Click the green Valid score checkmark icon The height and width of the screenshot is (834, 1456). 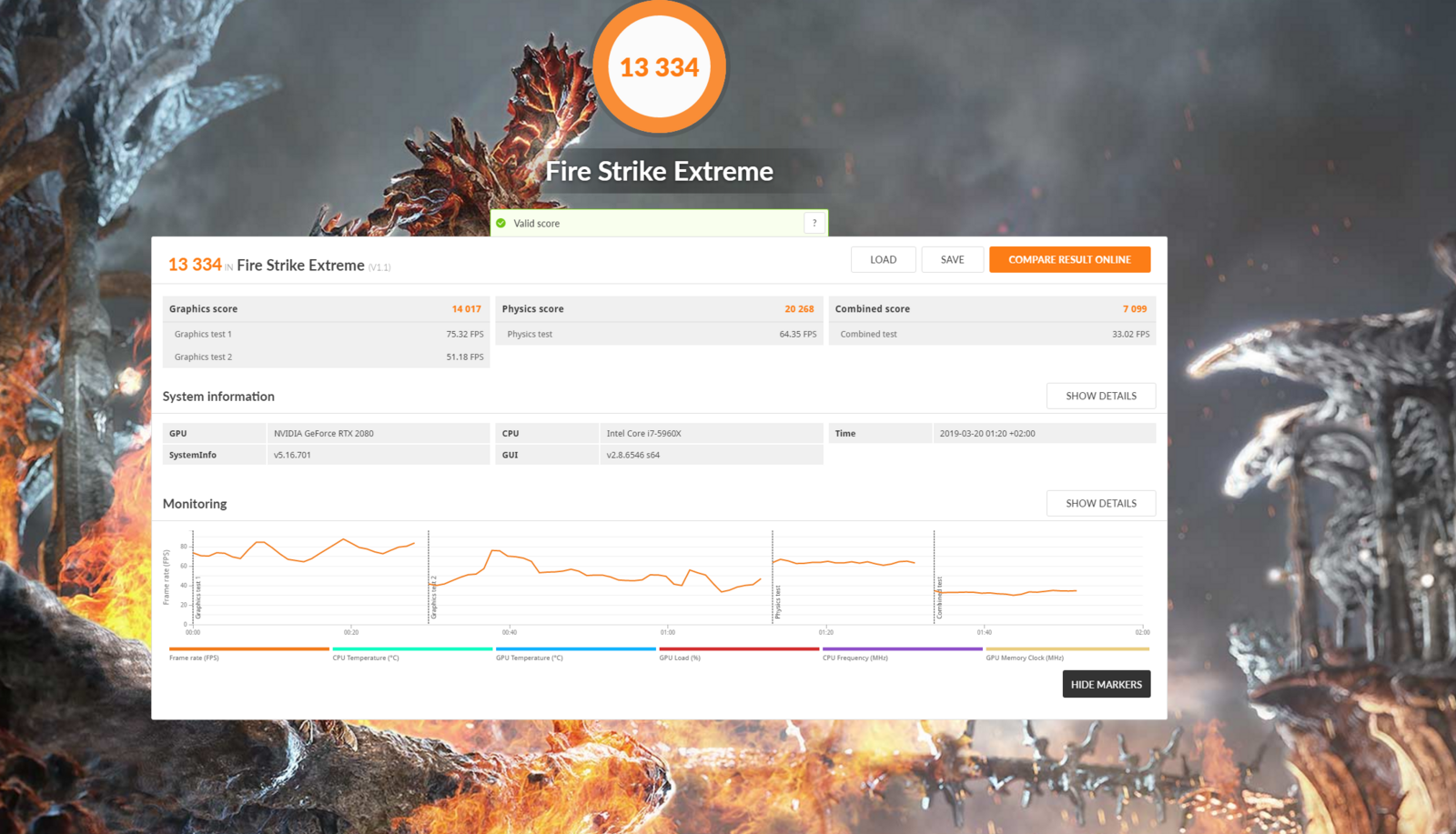pos(500,223)
